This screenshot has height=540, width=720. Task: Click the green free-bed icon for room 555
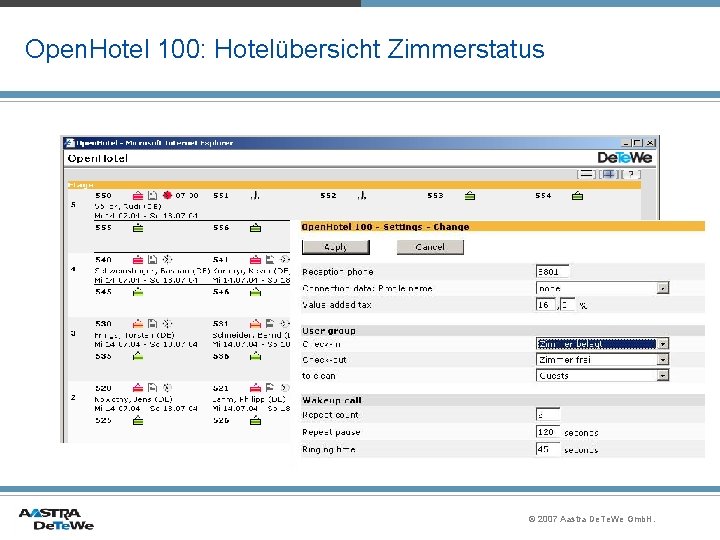[138, 228]
